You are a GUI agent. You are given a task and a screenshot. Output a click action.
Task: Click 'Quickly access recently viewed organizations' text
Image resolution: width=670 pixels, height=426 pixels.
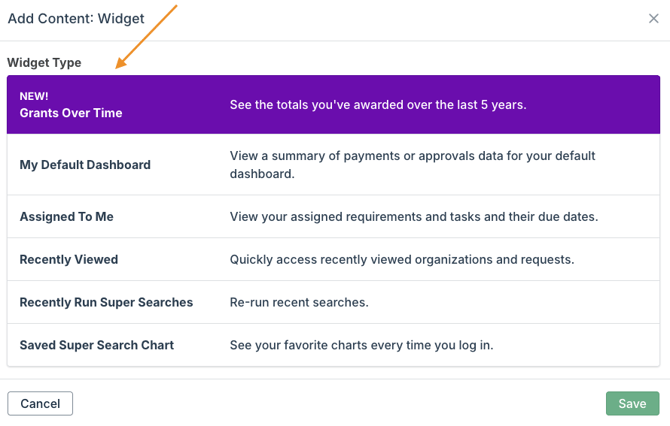(402, 259)
